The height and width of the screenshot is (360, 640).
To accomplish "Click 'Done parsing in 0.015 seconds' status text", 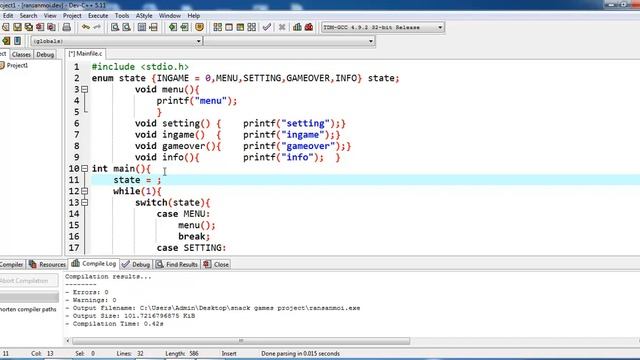I will click(x=300, y=353).
